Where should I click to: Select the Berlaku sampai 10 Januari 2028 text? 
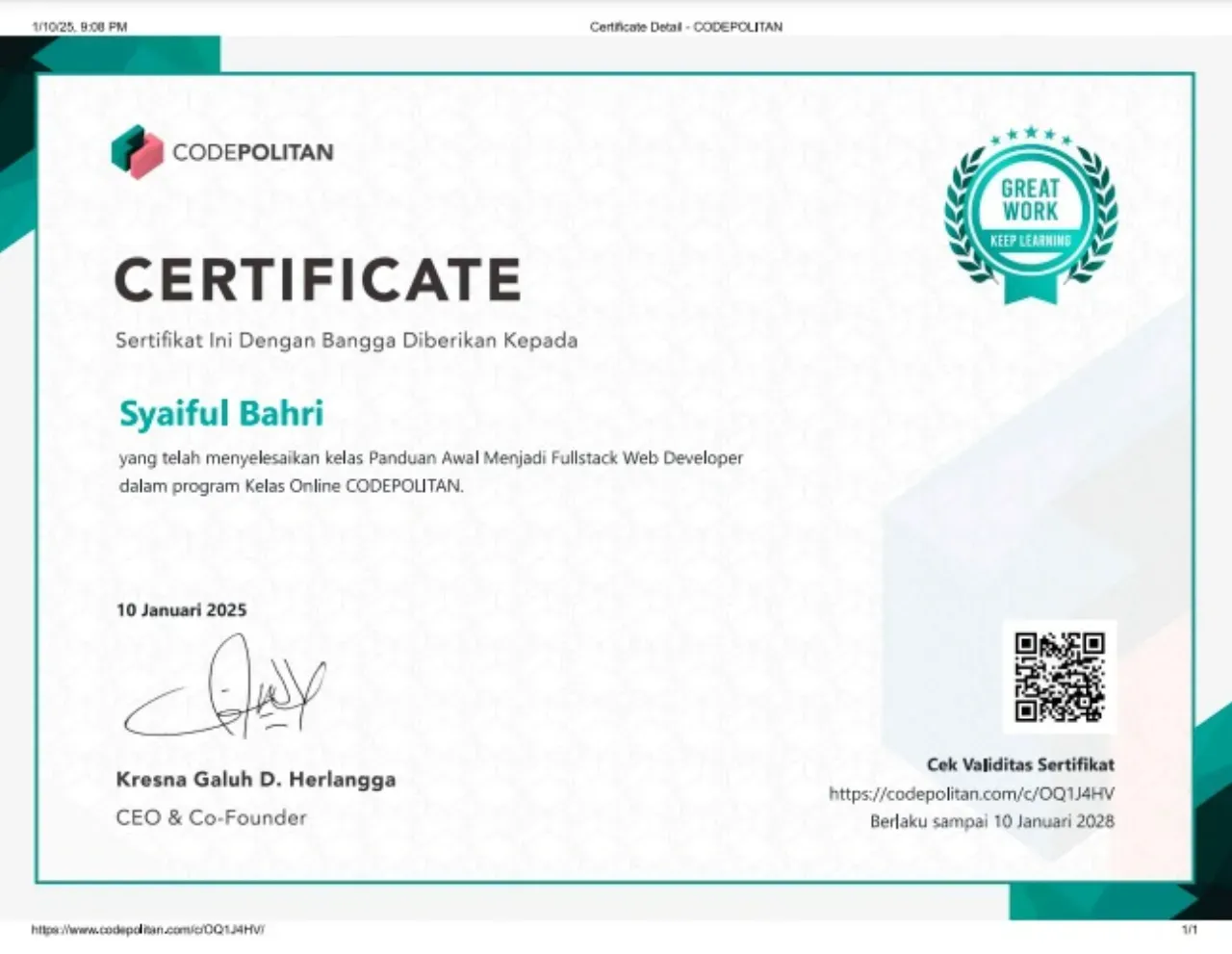point(991,821)
